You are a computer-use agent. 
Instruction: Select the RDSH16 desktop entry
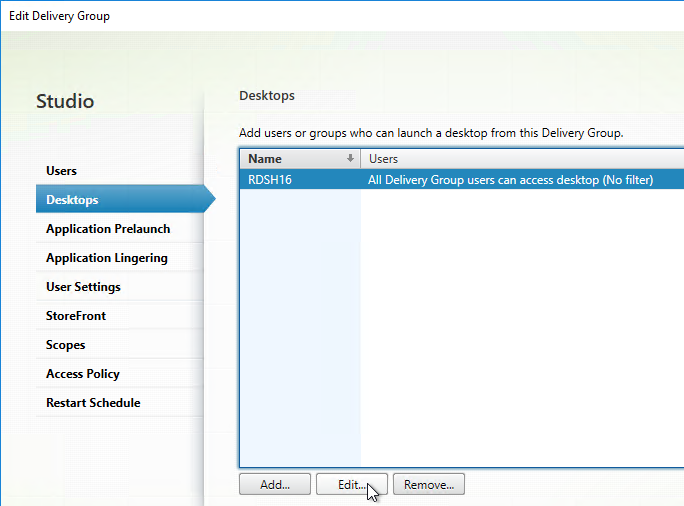[x=269, y=180]
